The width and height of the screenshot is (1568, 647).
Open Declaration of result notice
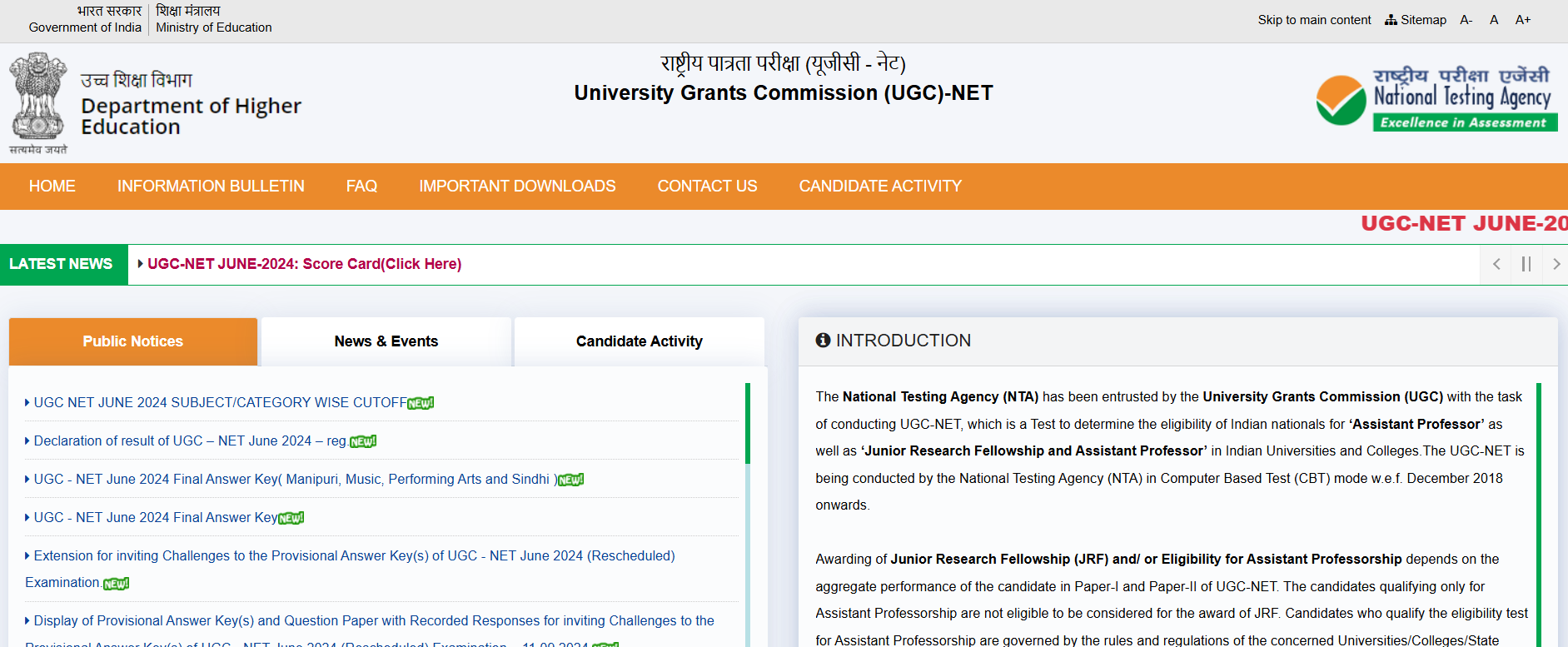(190, 440)
